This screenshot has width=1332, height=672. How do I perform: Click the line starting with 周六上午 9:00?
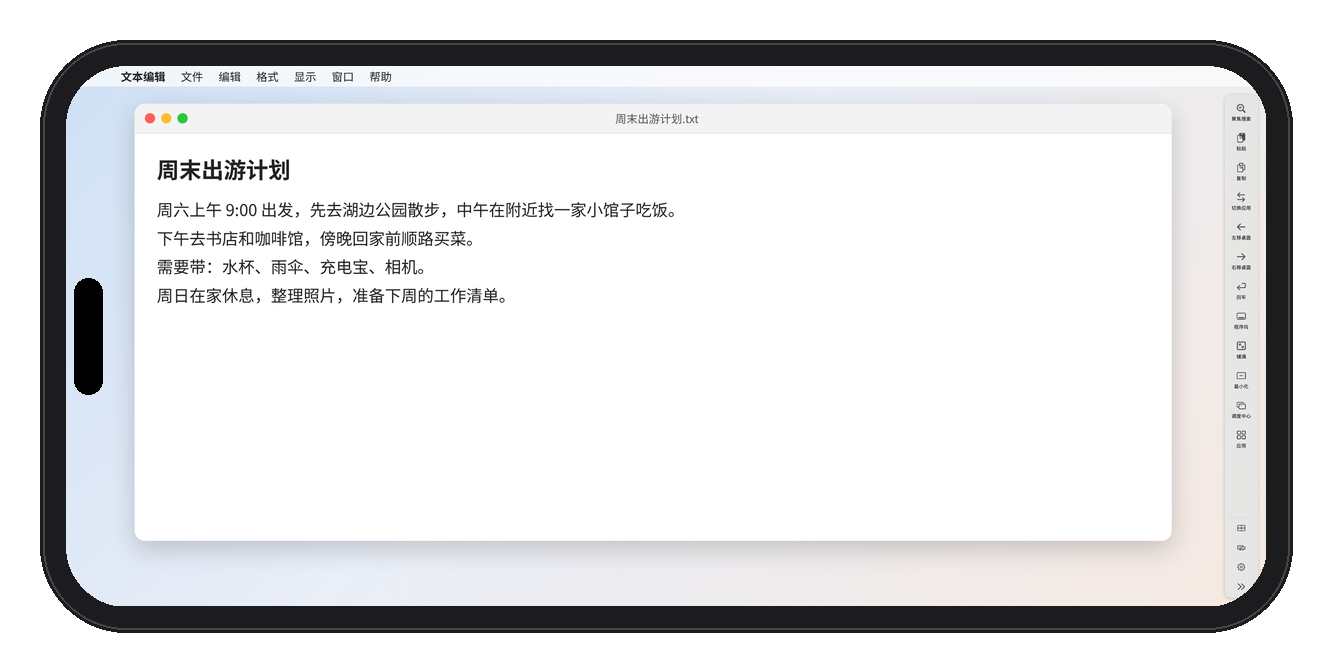pyautogui.click(x=419, y=211)
